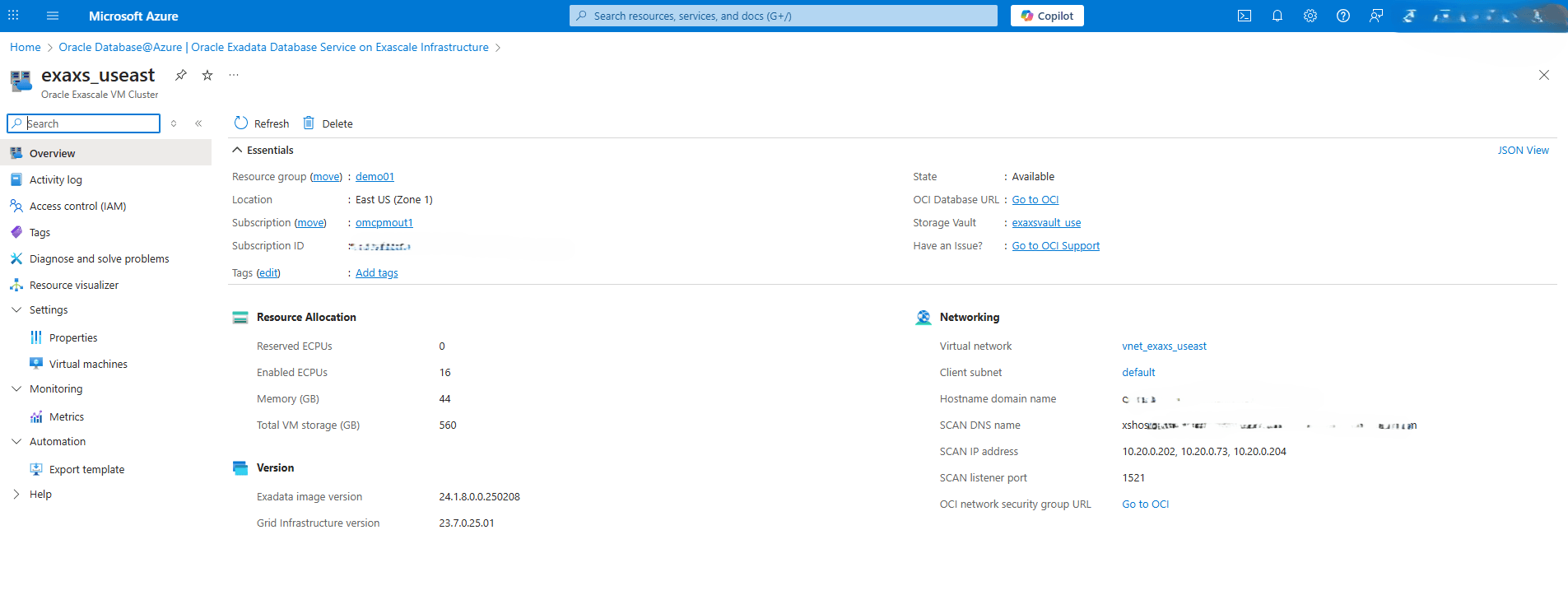Image resolution: width=1568 pixels, height=609 pixels.
Task: Focus the sidebar Search field
Action: tap(83, 123)
